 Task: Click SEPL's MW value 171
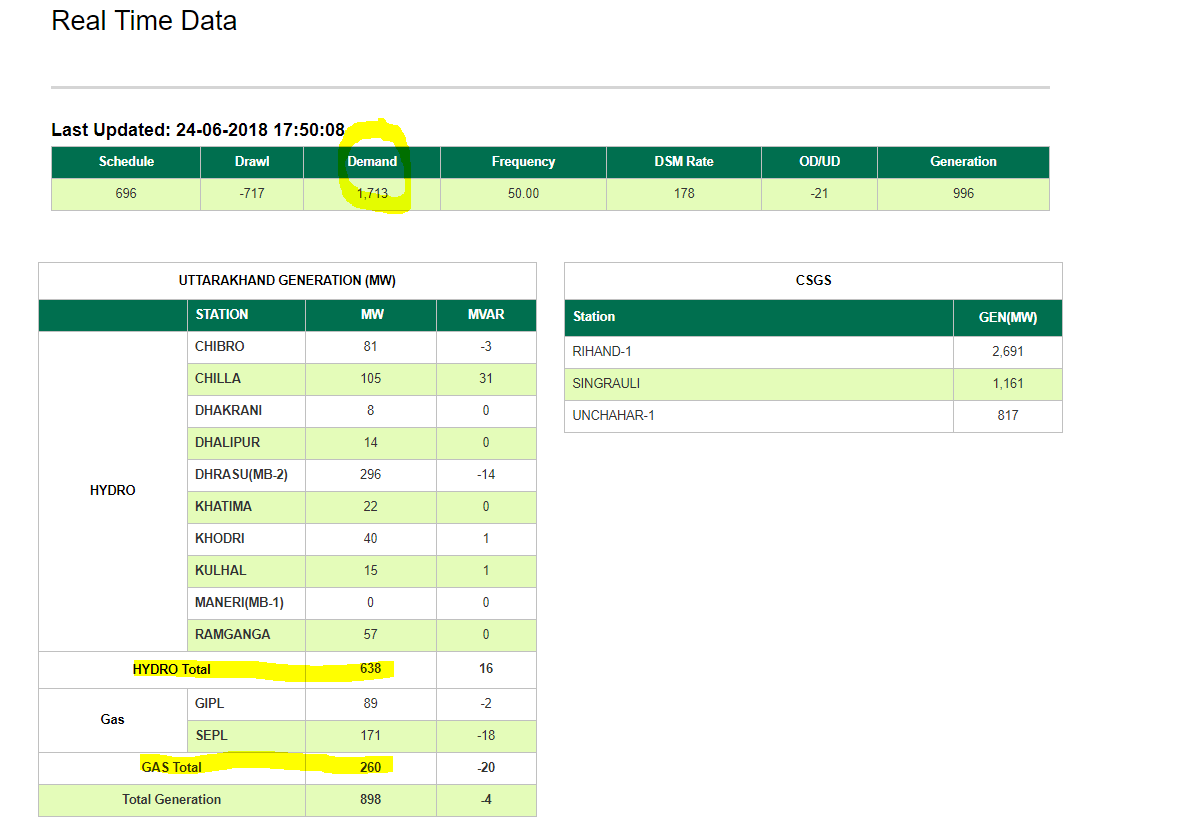click(x=370, y=735)
